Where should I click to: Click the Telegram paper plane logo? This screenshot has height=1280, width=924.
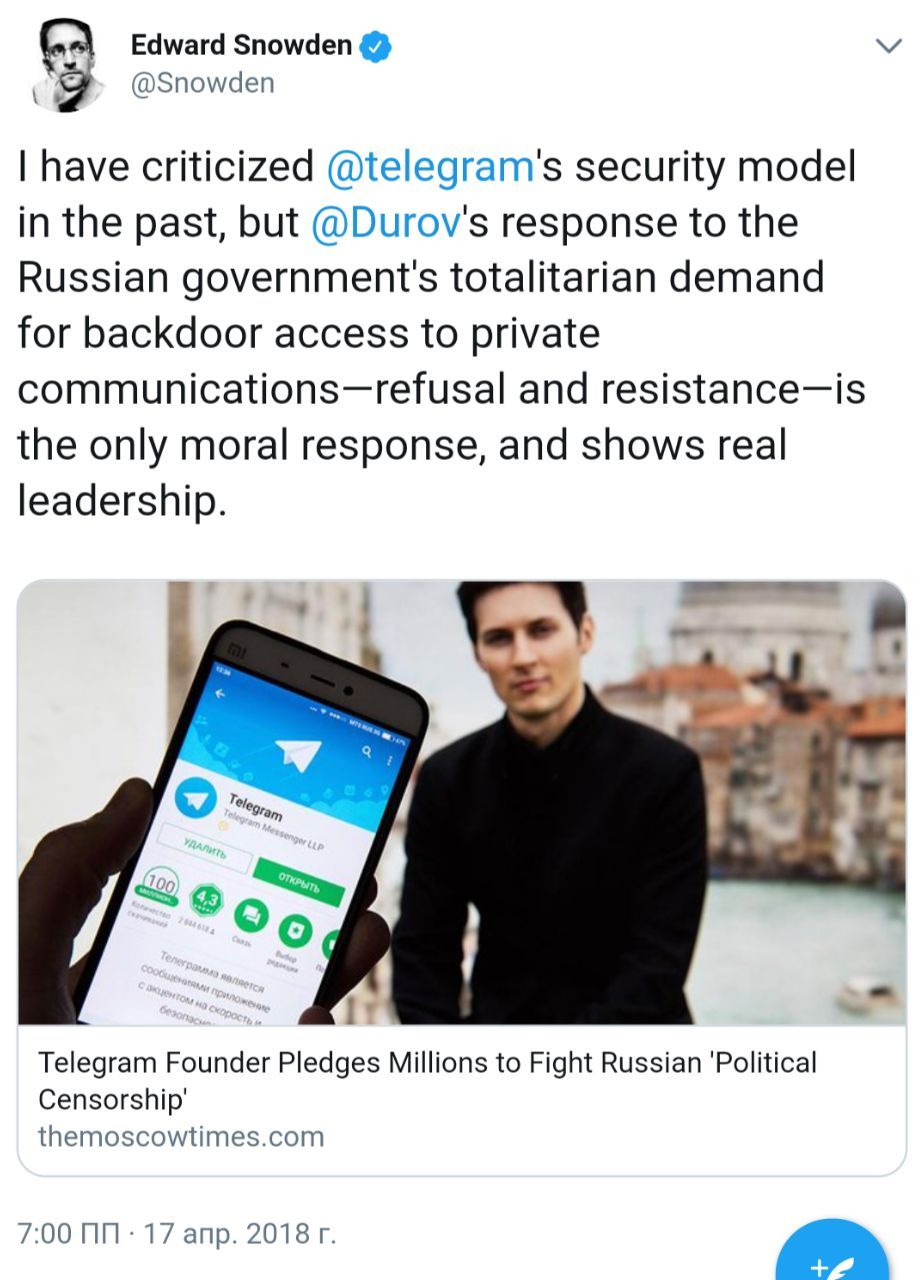[x=298, y=752]
